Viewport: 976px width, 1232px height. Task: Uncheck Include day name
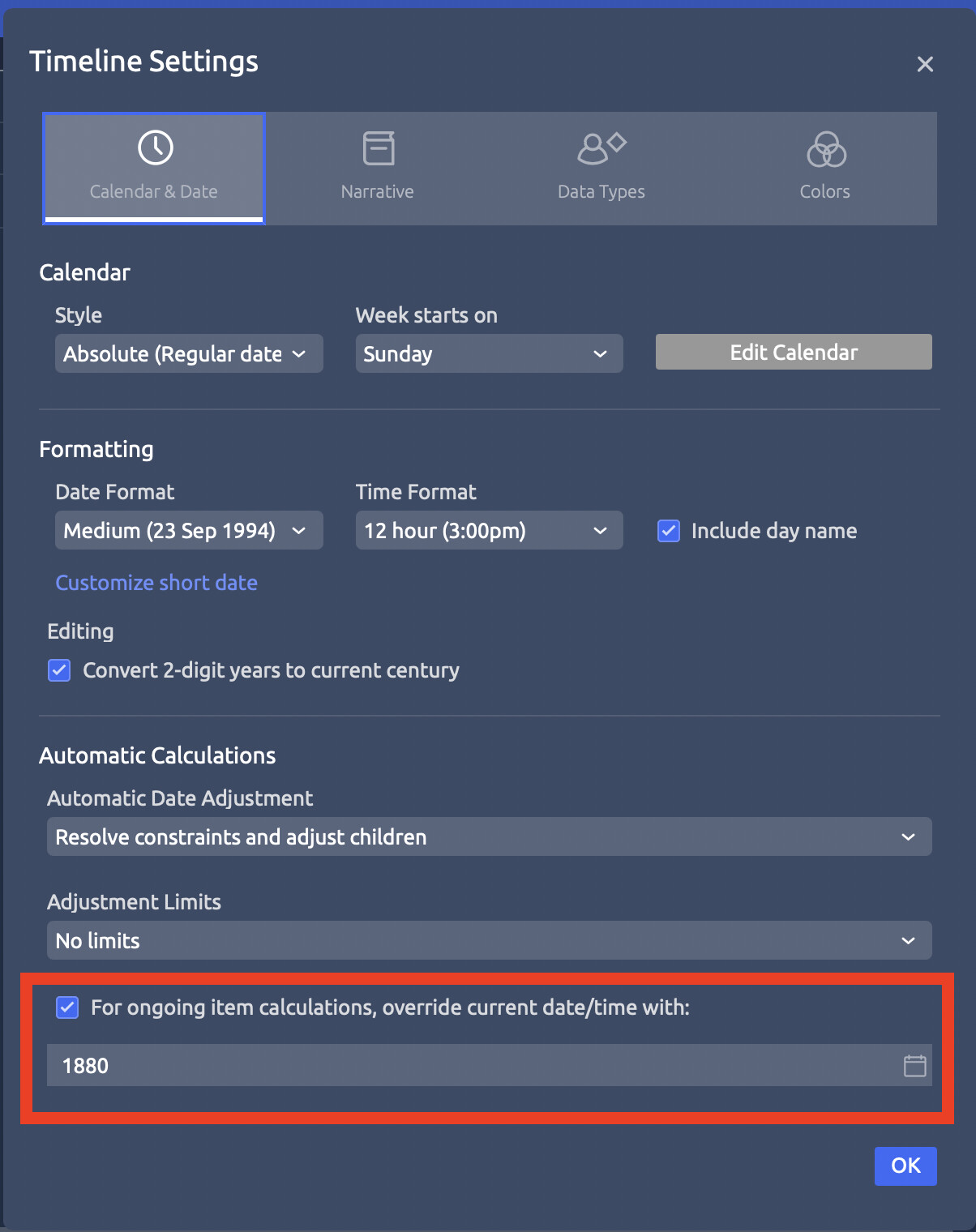click(x=669, y=531)
